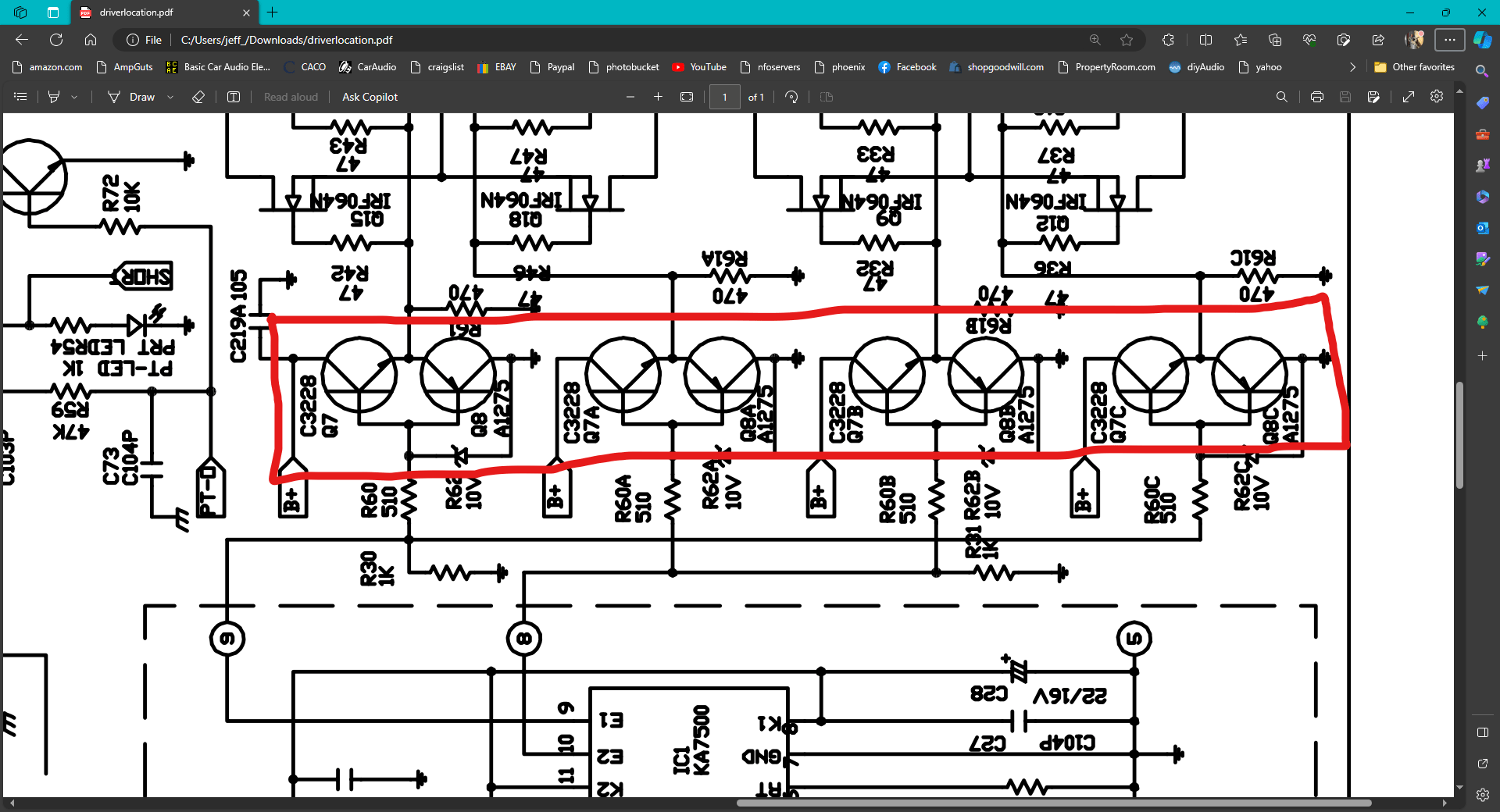
Task: Open sidebar settings gear
Action: pos(1482,795)
